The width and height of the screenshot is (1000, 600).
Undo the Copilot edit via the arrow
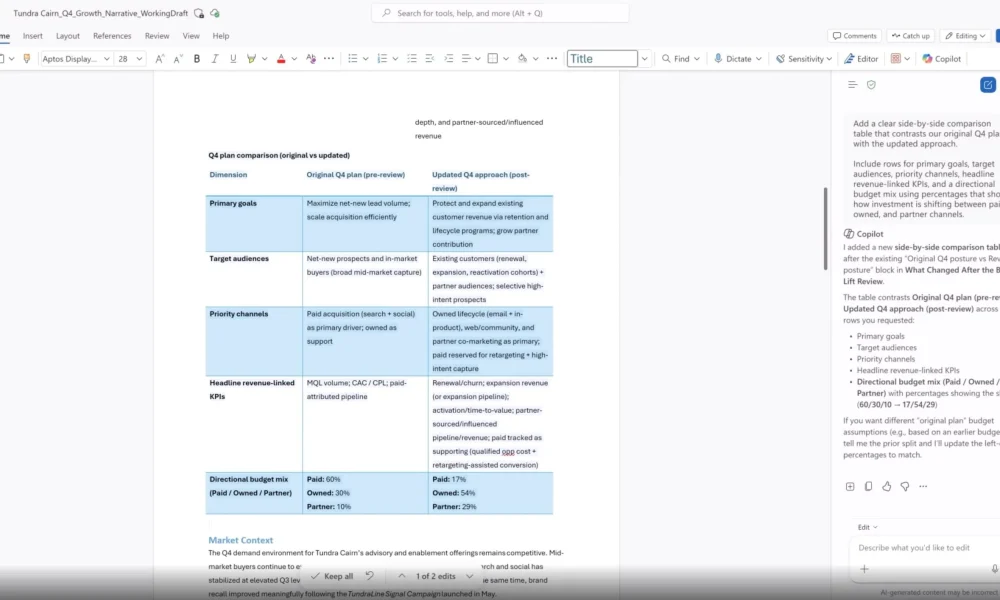coord(370,576)
